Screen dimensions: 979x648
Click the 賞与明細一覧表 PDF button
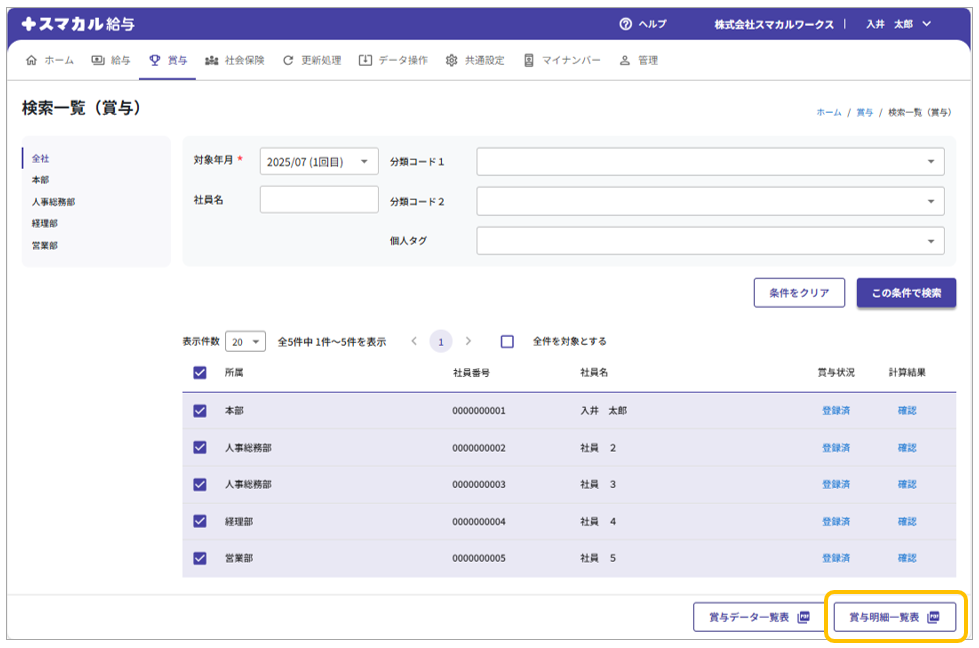point(895,617)
